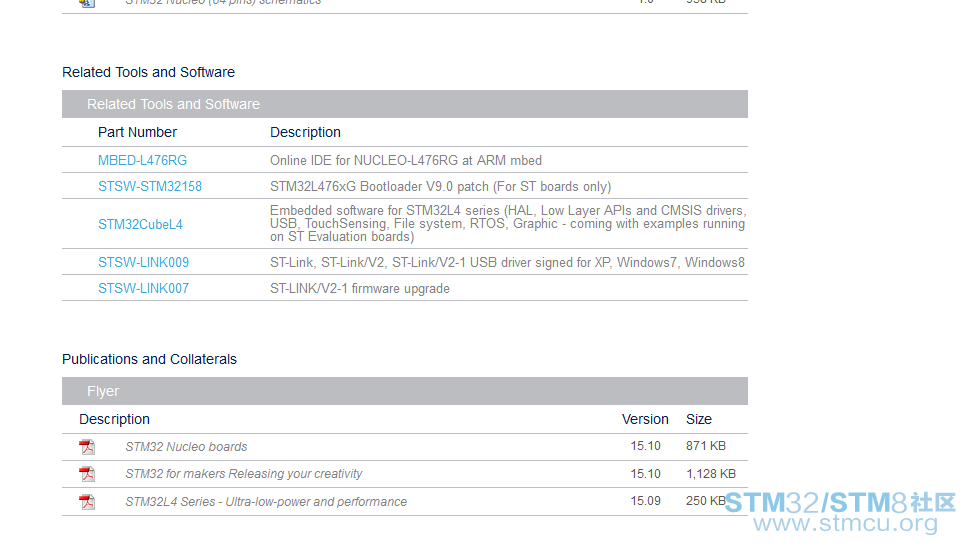The width and height of the screenshot is (962, 548).
Task: Click the '871 KB' size value
Action: 706,446
